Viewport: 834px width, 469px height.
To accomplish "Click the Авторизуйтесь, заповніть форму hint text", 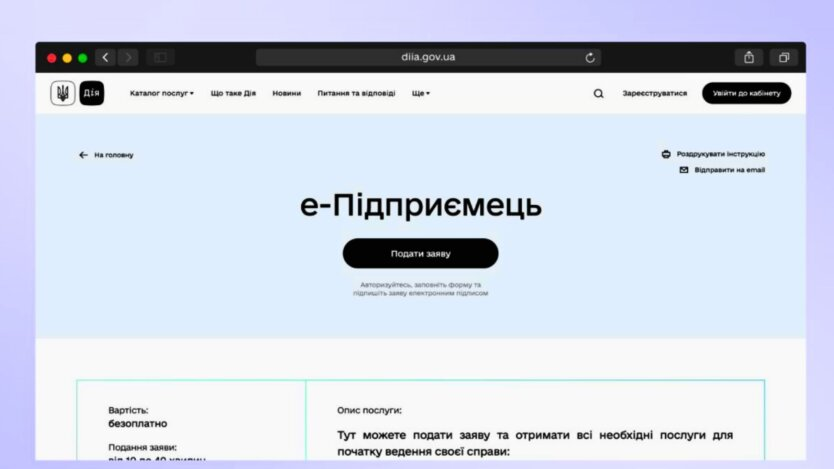I will coord(420,289).
